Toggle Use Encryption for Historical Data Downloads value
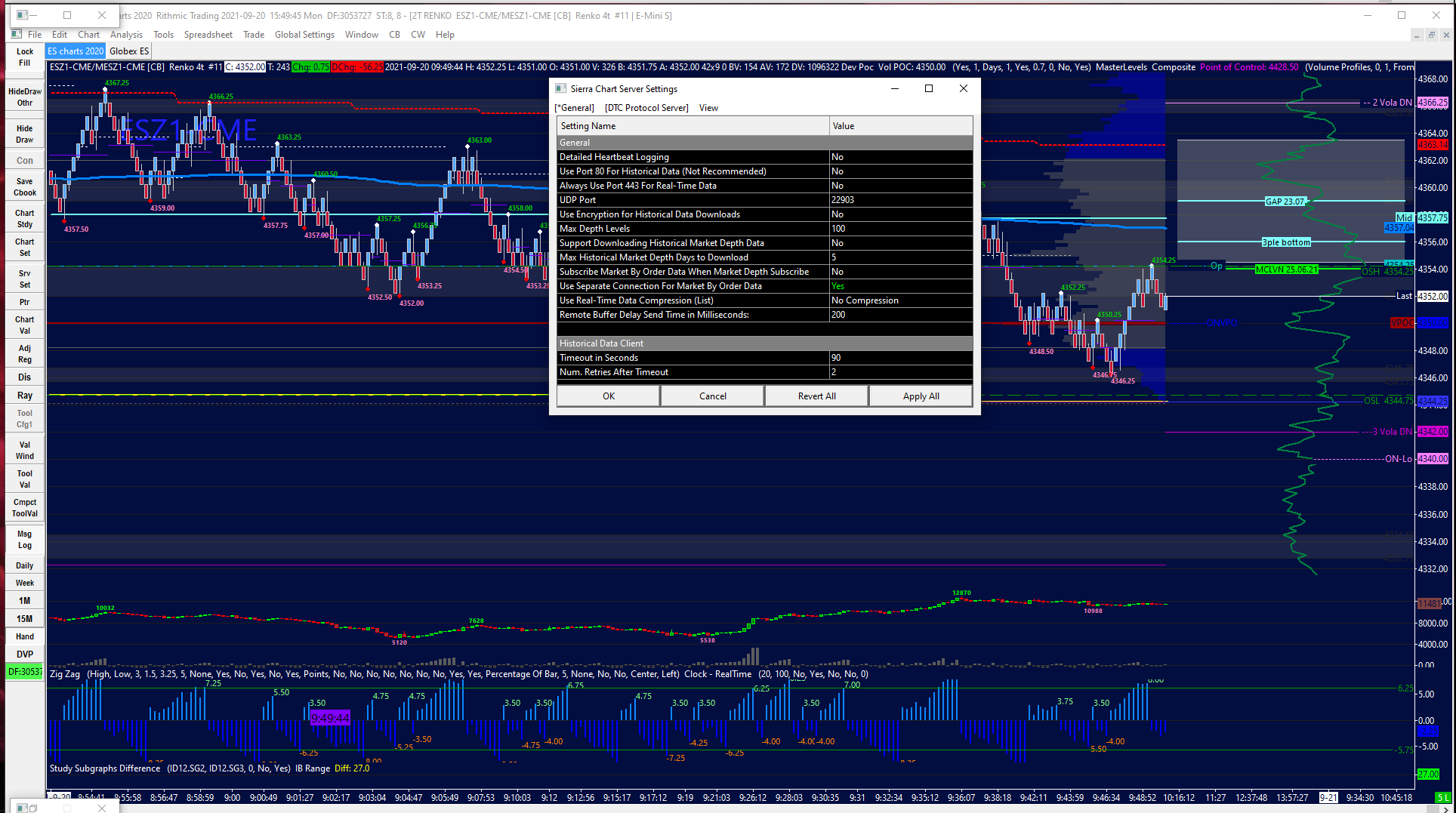This screenshot has width=1456, height=813. (901, 214)
